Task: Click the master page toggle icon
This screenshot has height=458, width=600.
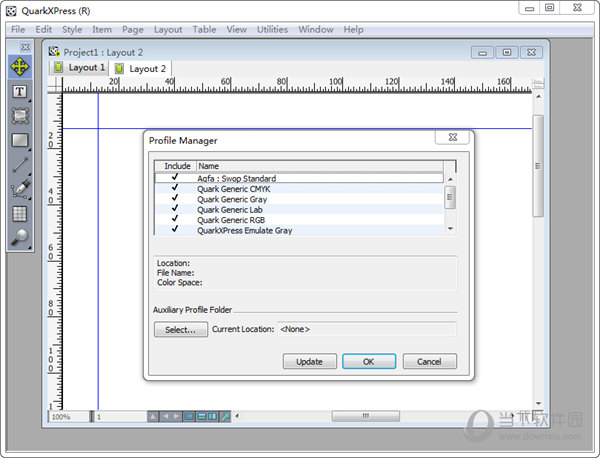Action: tap(189, 416)
